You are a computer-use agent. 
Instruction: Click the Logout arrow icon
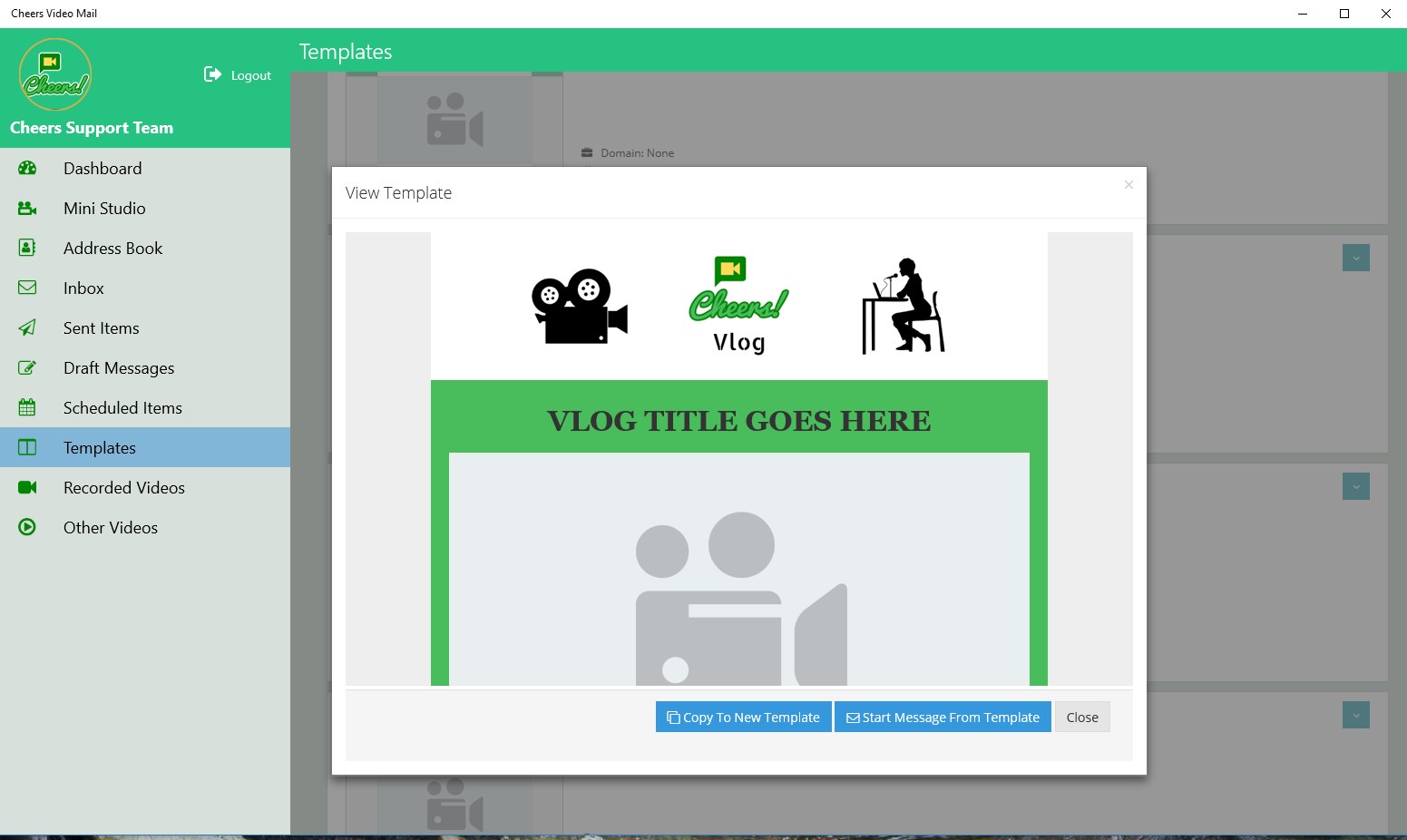point(212,74)
